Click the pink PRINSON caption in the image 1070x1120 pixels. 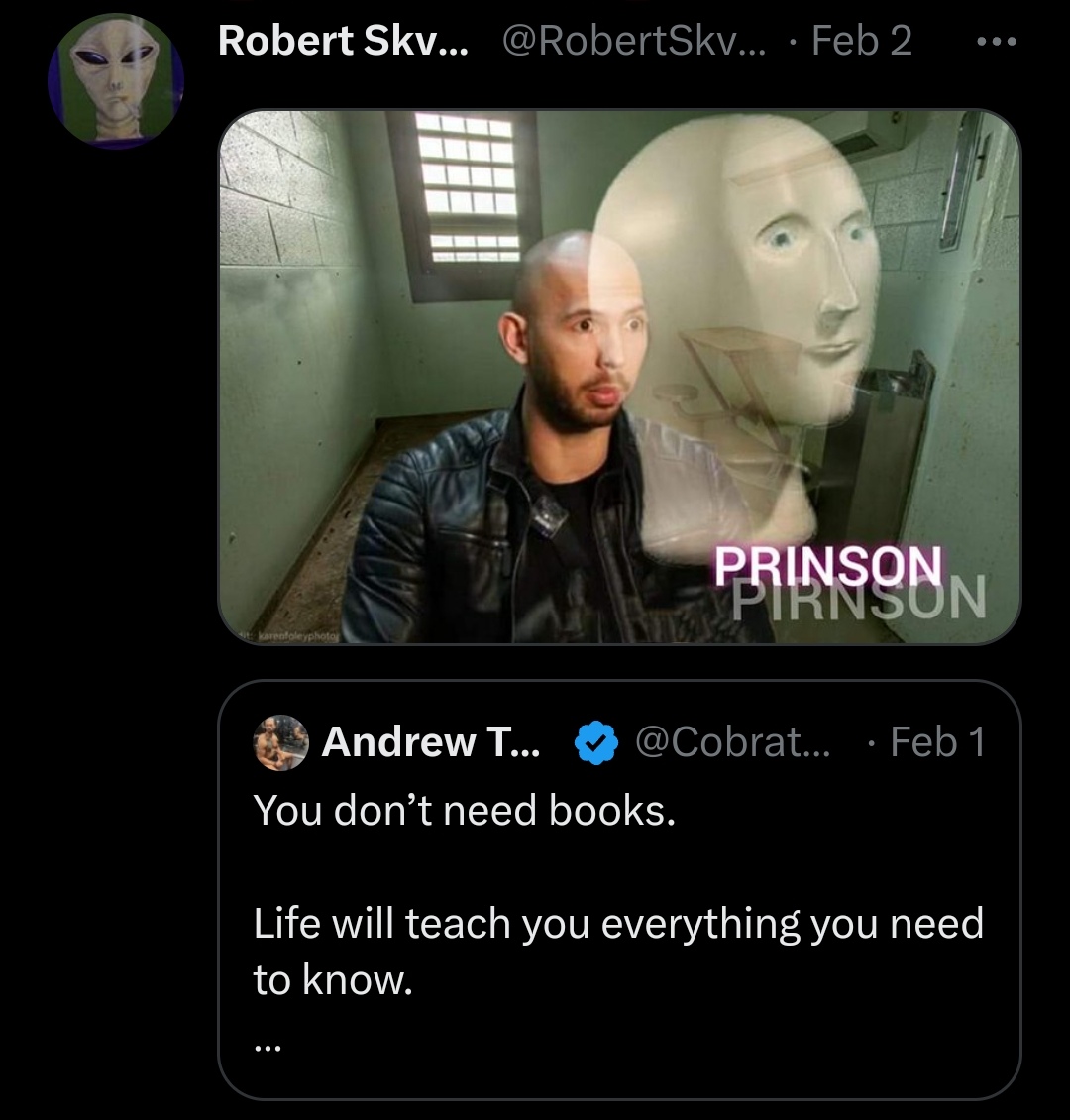click(828, 566)
